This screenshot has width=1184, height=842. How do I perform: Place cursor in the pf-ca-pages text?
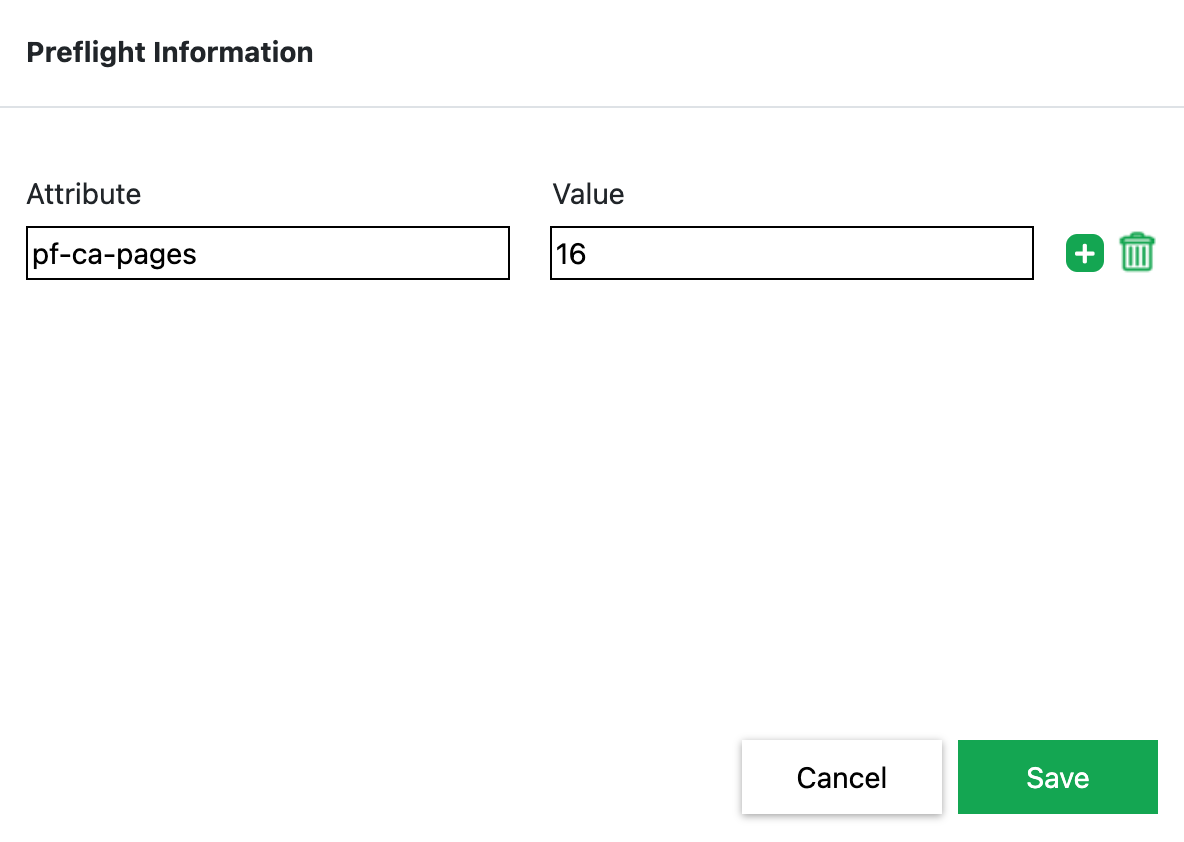(114, 254)
